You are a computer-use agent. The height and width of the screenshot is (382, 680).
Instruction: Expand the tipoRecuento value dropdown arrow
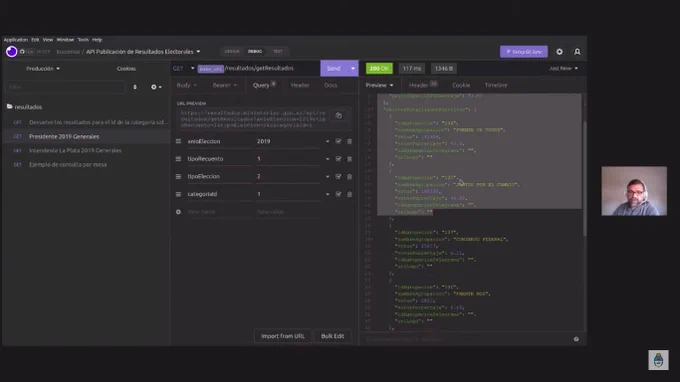point(327,159)
